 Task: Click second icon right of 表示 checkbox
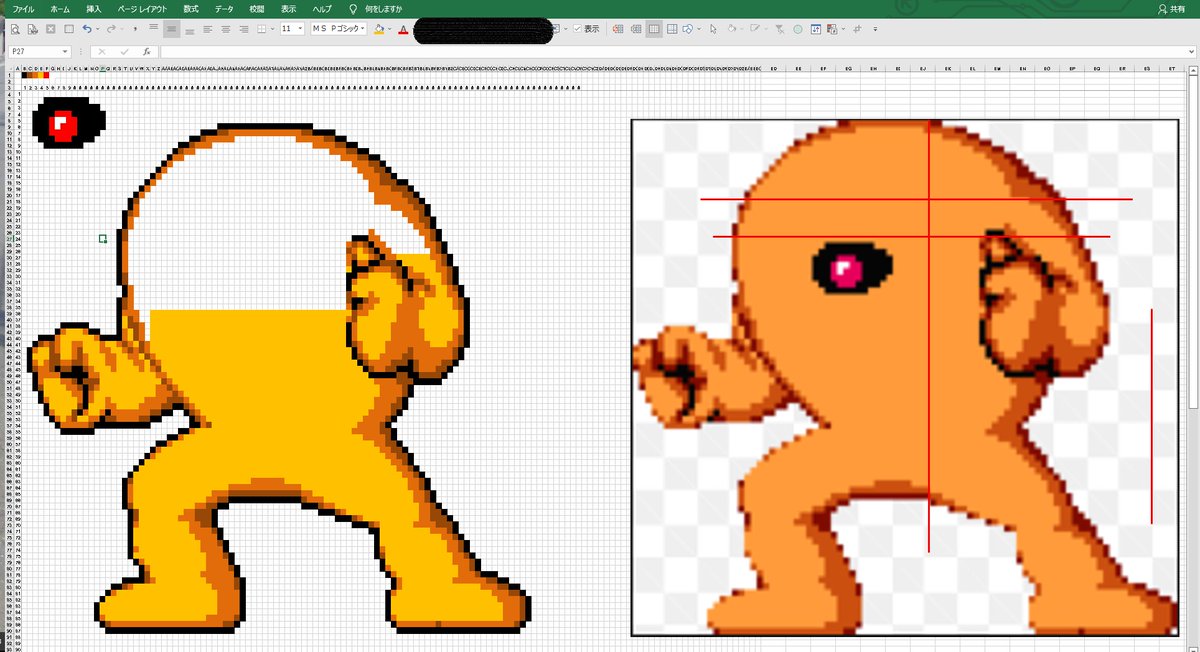(636, 29)
